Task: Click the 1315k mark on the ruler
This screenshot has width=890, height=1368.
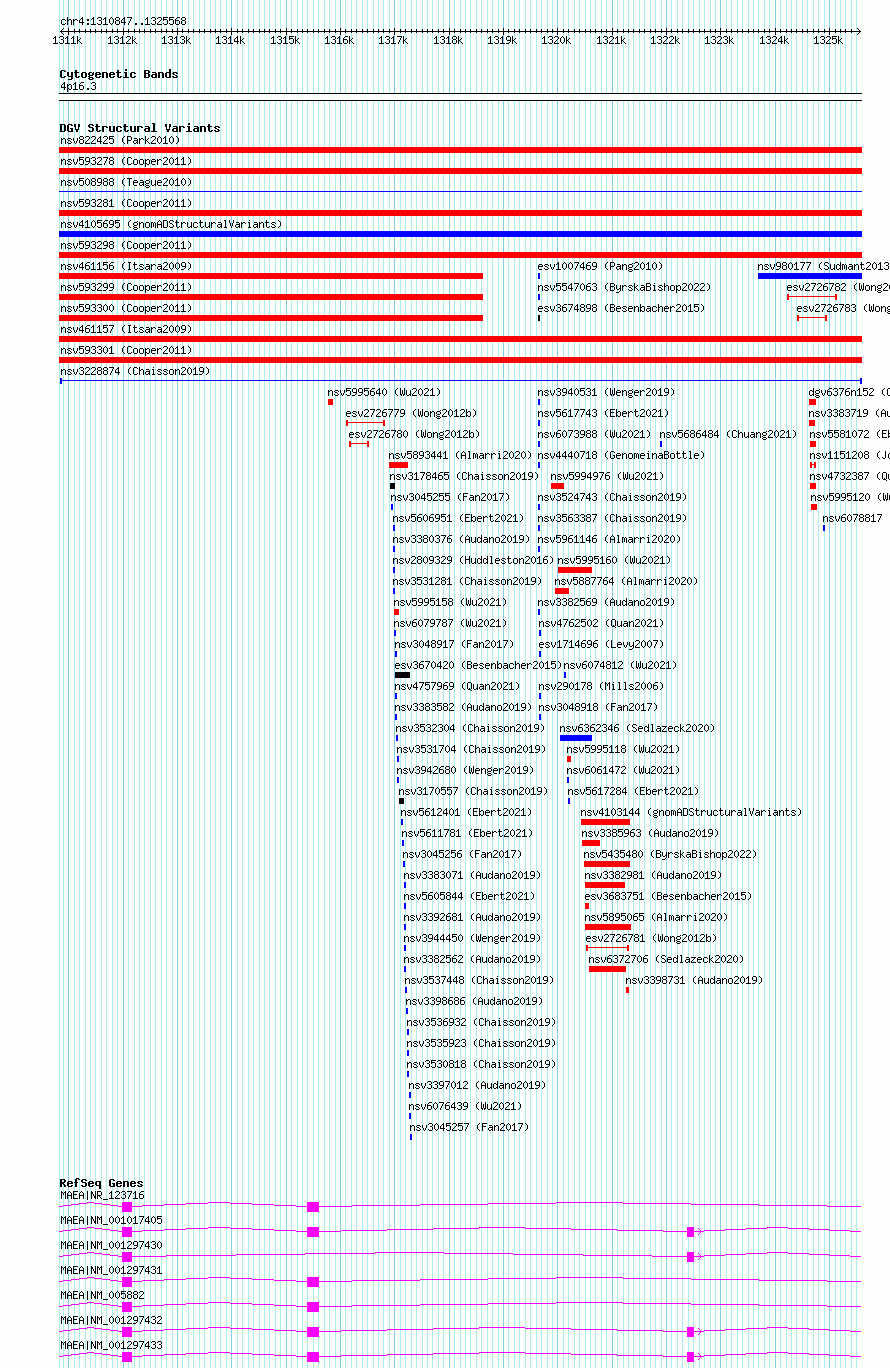Action: [285, 40]
